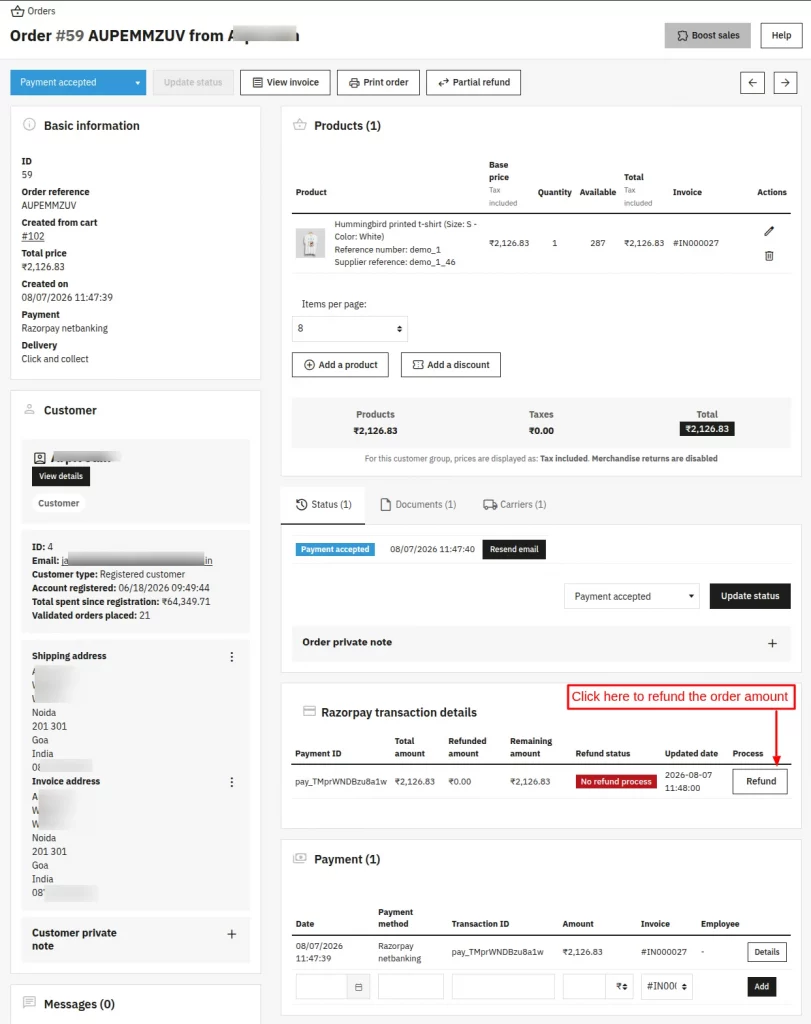
Task: Focus the payment amount input field
Action: coord(584,987)
